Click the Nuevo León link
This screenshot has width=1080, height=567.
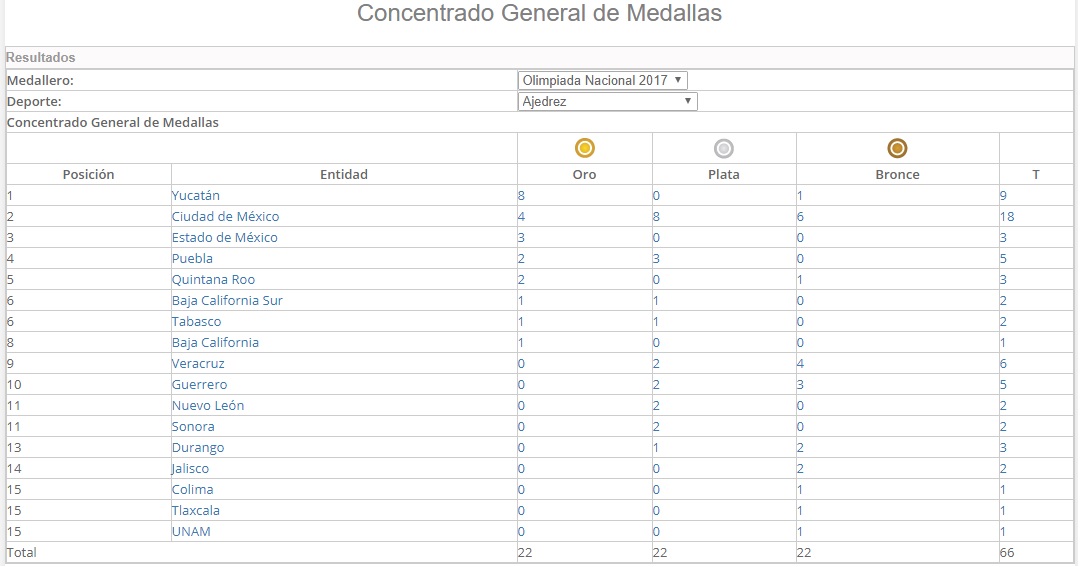click(x=208, y=406)
